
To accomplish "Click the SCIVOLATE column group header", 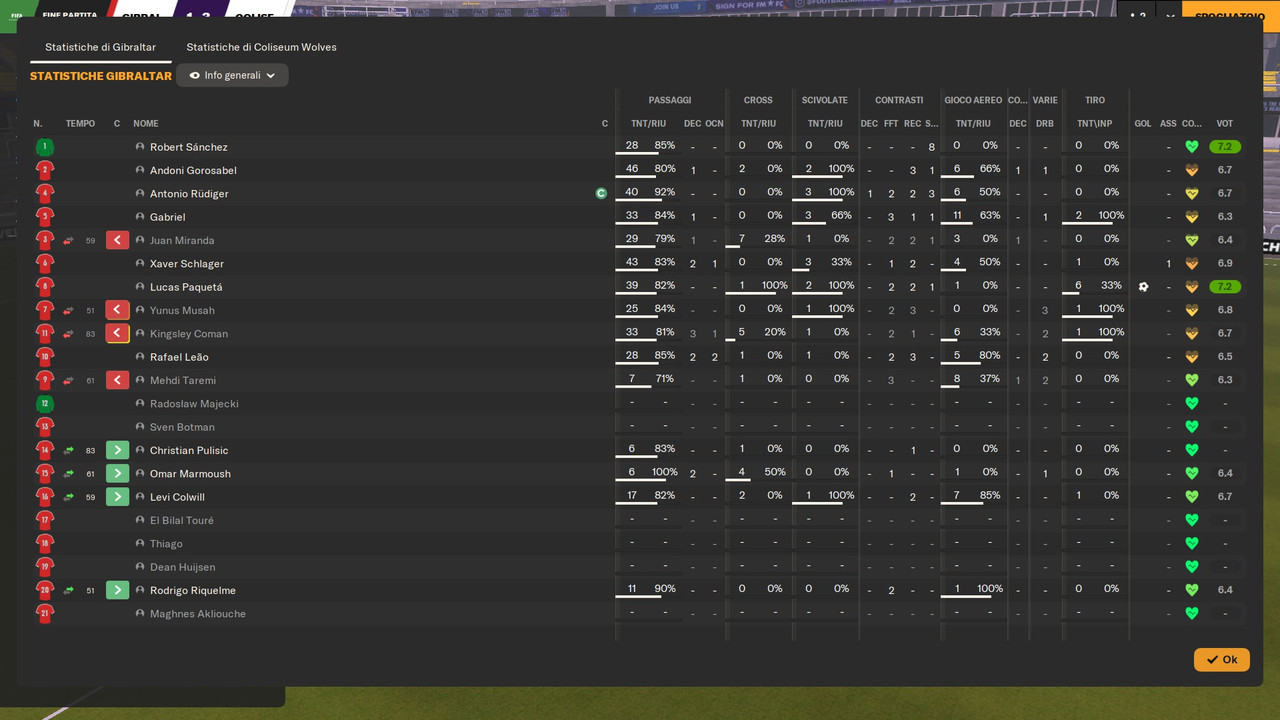I will 825,100.
